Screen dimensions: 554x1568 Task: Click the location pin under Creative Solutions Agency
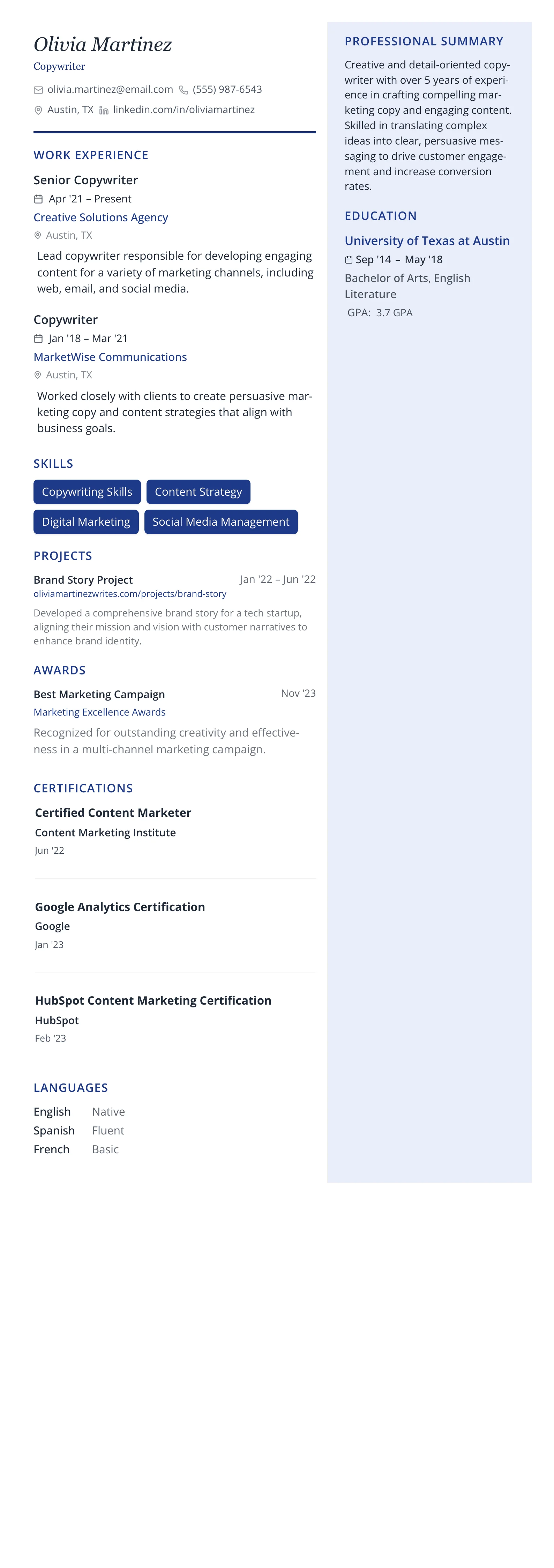coord(38,236)
